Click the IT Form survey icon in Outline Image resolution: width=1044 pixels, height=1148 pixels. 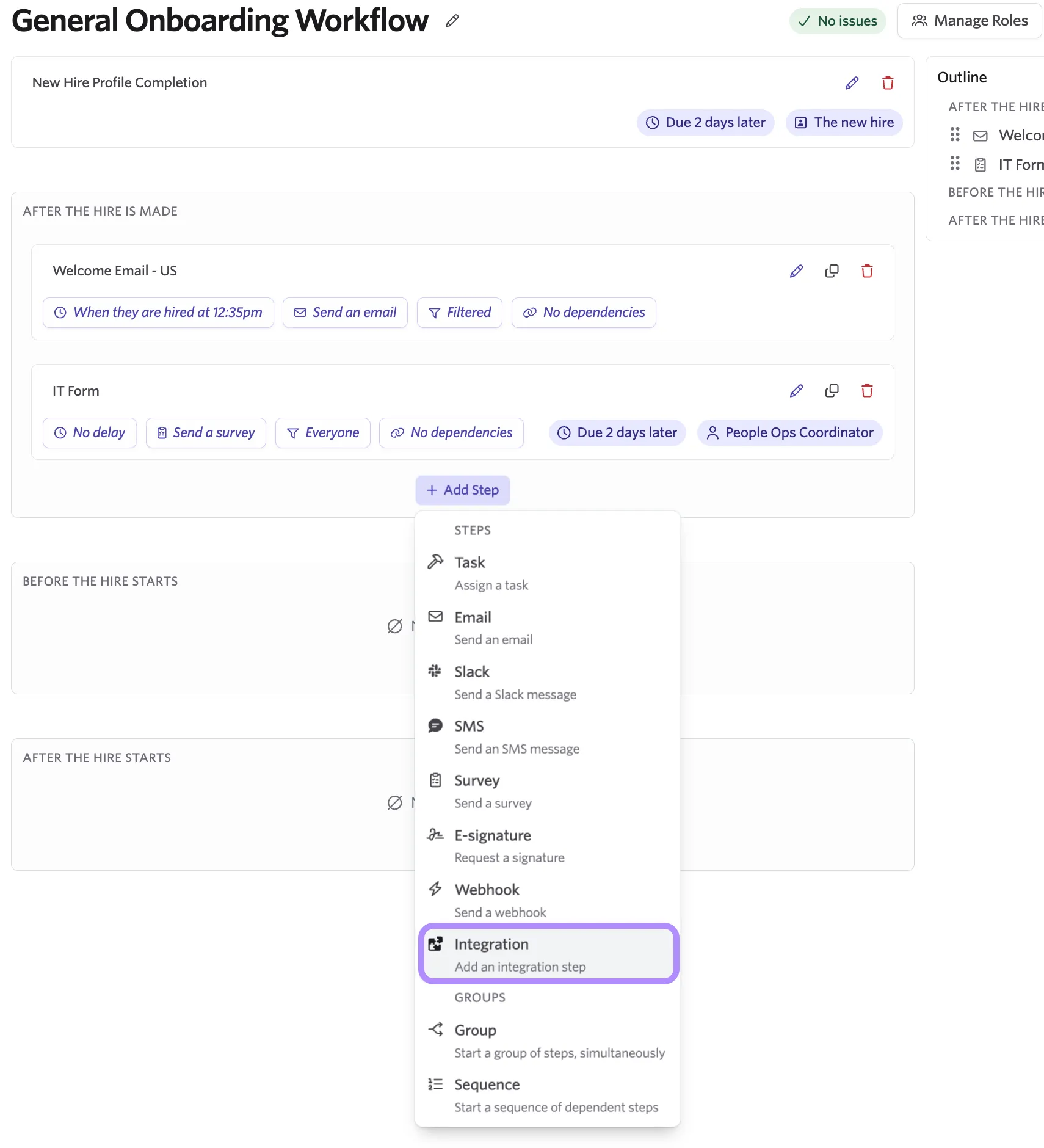(981, 165)
